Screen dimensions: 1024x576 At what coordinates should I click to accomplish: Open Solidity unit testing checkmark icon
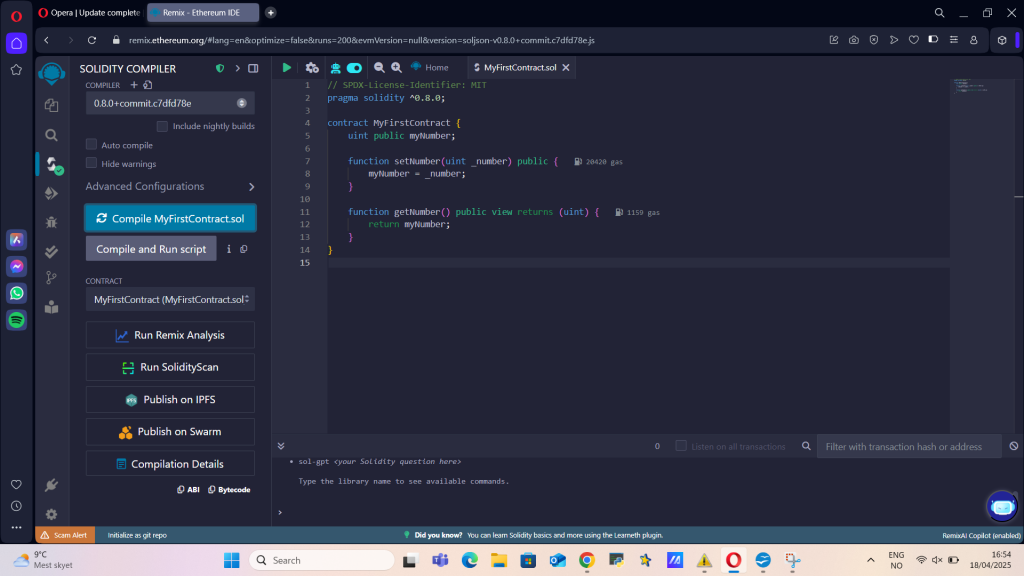click(x=52, y=251)
